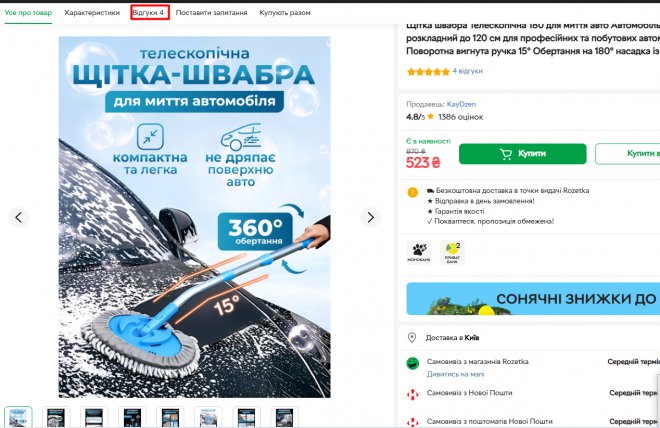Open the KayDzen seller link
This screenshot has height=428, width=660.
(x=461, y=104)
